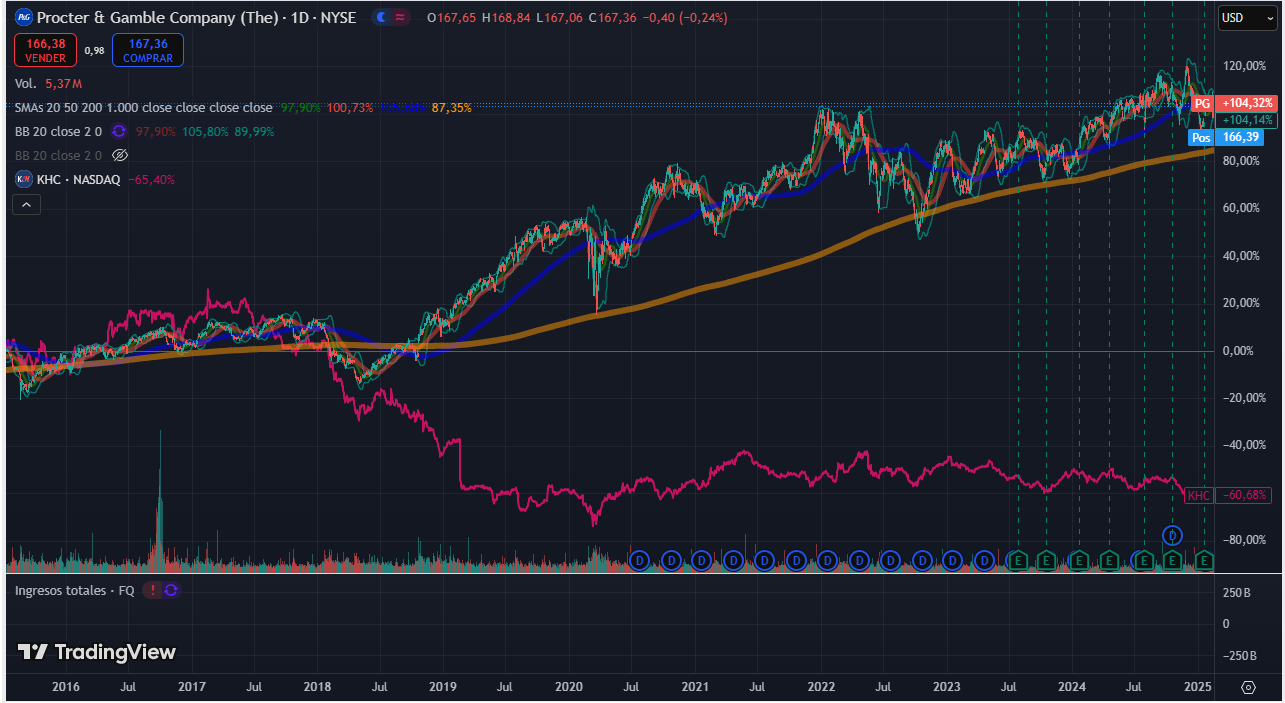Click the 0,98 spread value
Screen dimensions: 1285x703
[94, 50]
